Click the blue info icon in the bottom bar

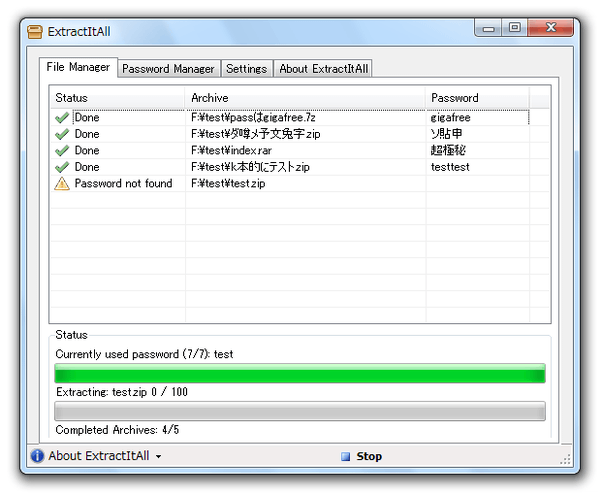tap(37, 456)
